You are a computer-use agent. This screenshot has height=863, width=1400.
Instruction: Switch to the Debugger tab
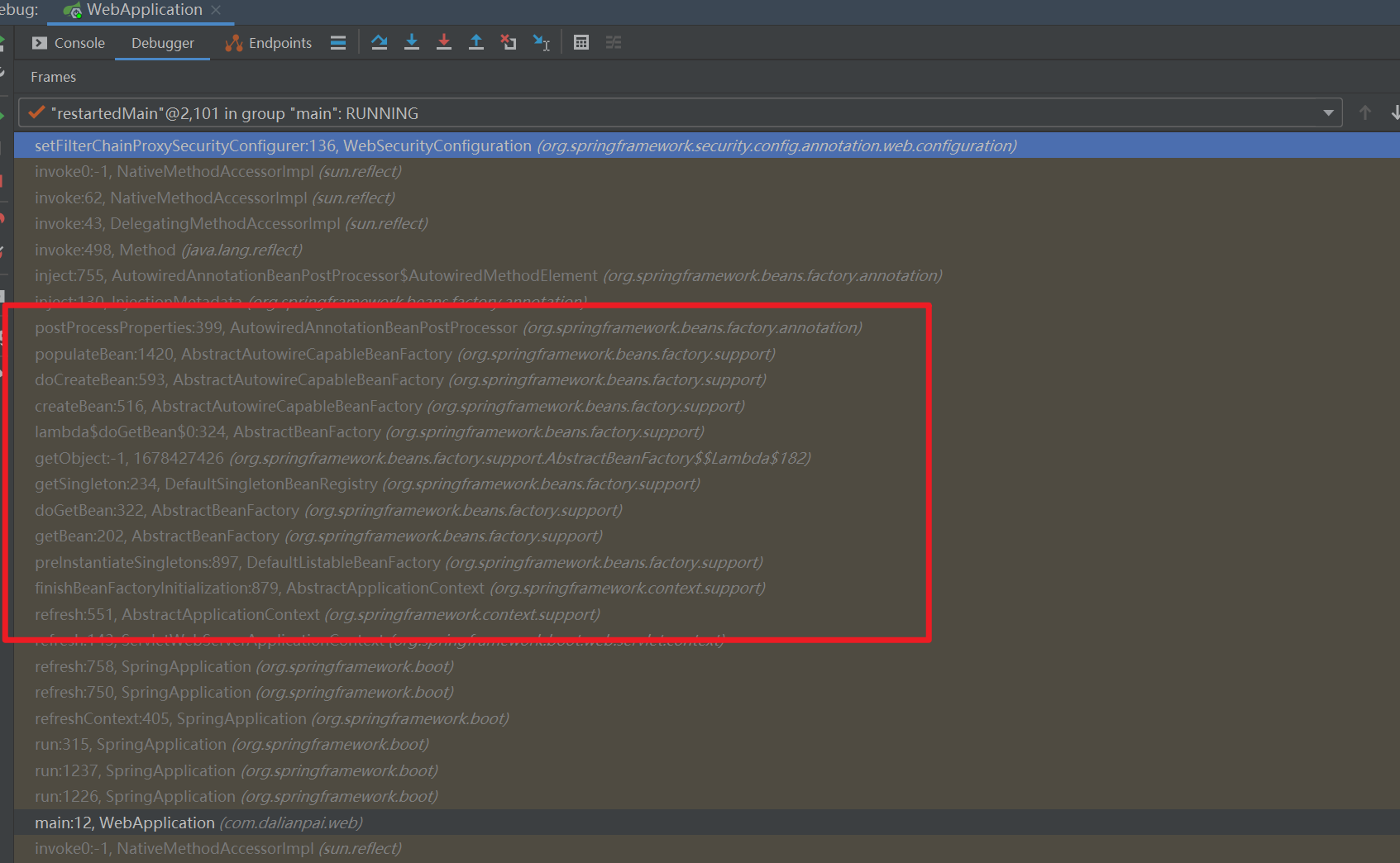click(162, 43)
